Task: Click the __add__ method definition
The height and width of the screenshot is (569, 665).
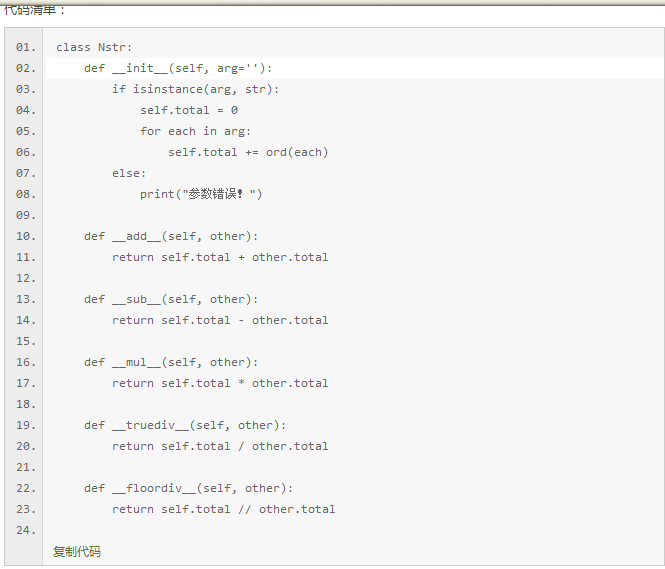Action: [171, 236]
